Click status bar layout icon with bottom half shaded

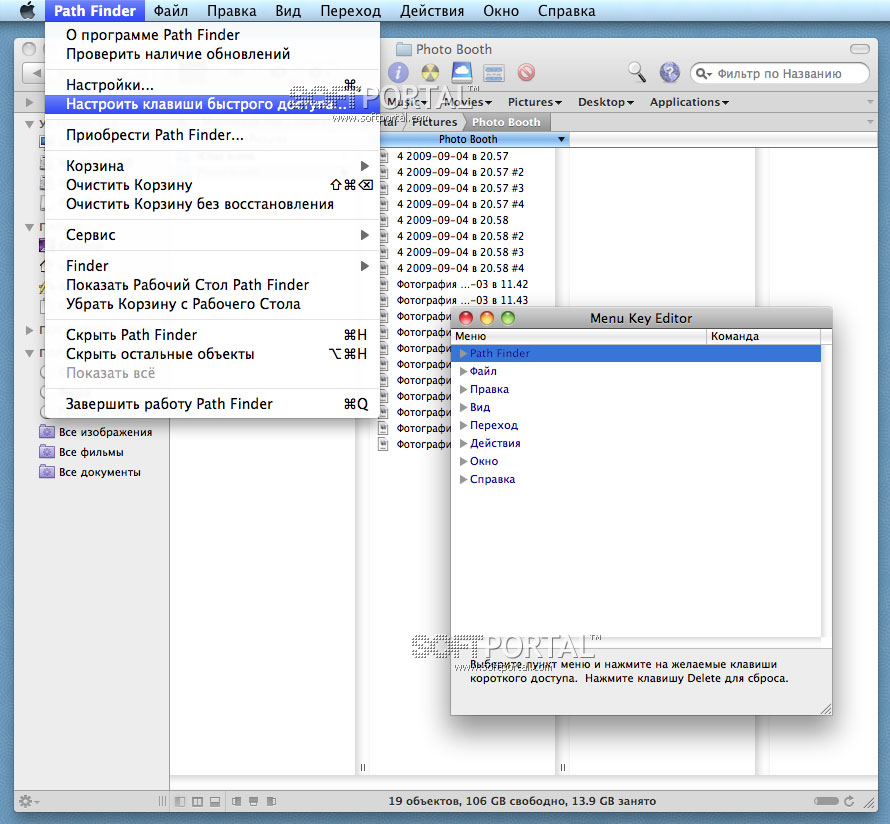[x=215, y=801]
